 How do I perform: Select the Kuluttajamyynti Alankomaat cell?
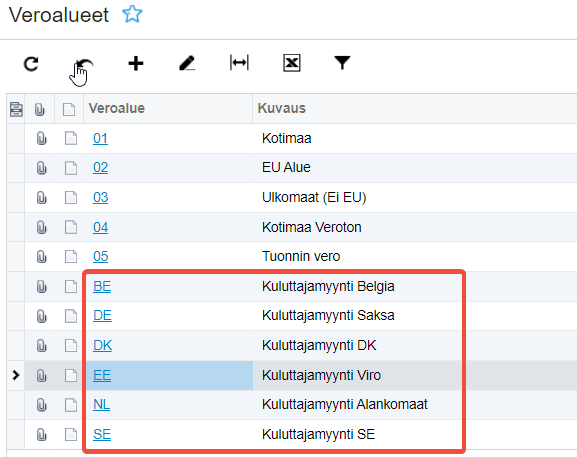click(415, 405)
